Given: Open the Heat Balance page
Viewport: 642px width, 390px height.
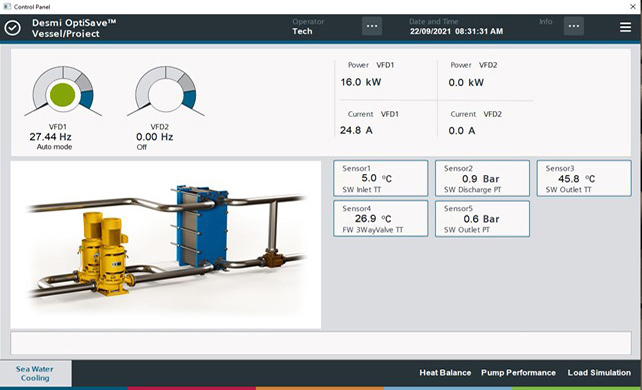Looking at the screenshot, I should click(x=445, y=373).
